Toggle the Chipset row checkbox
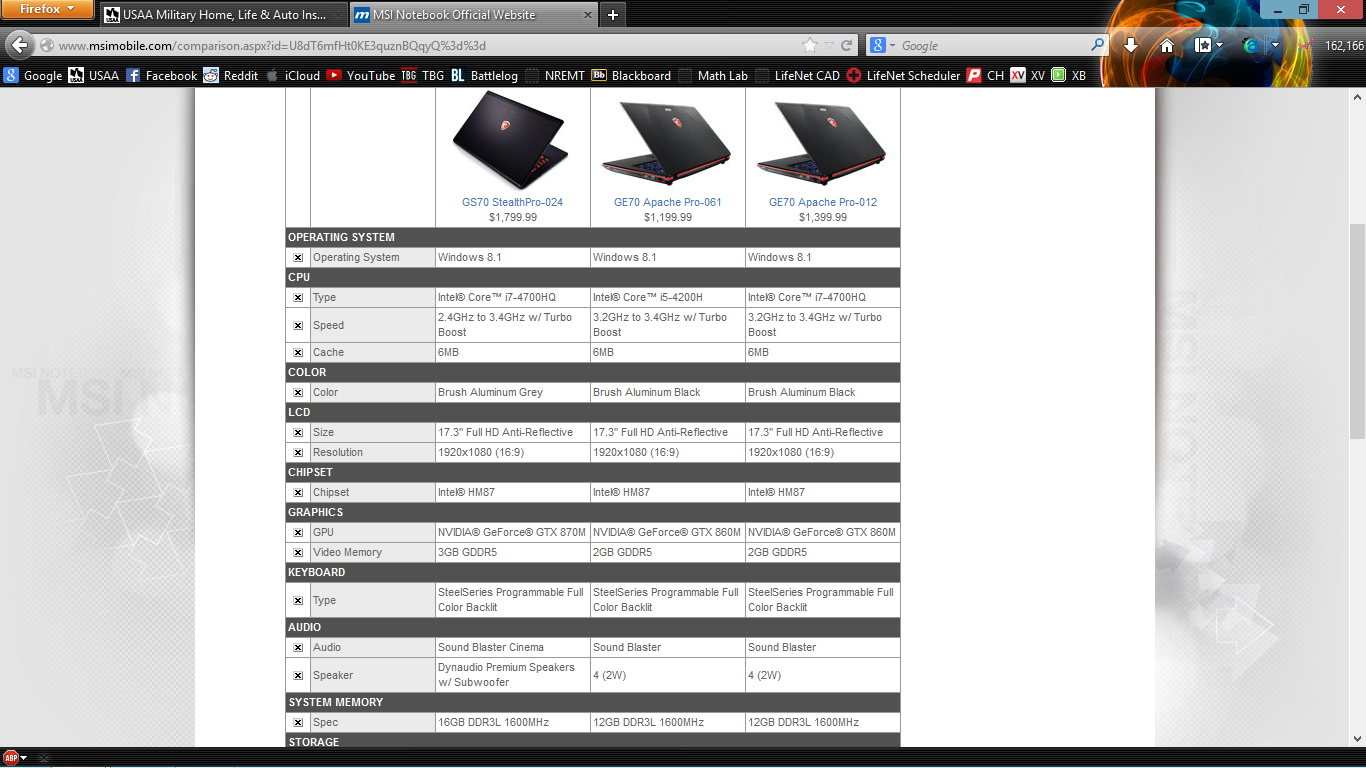The image size is (1366, 768). coord(298,492)
